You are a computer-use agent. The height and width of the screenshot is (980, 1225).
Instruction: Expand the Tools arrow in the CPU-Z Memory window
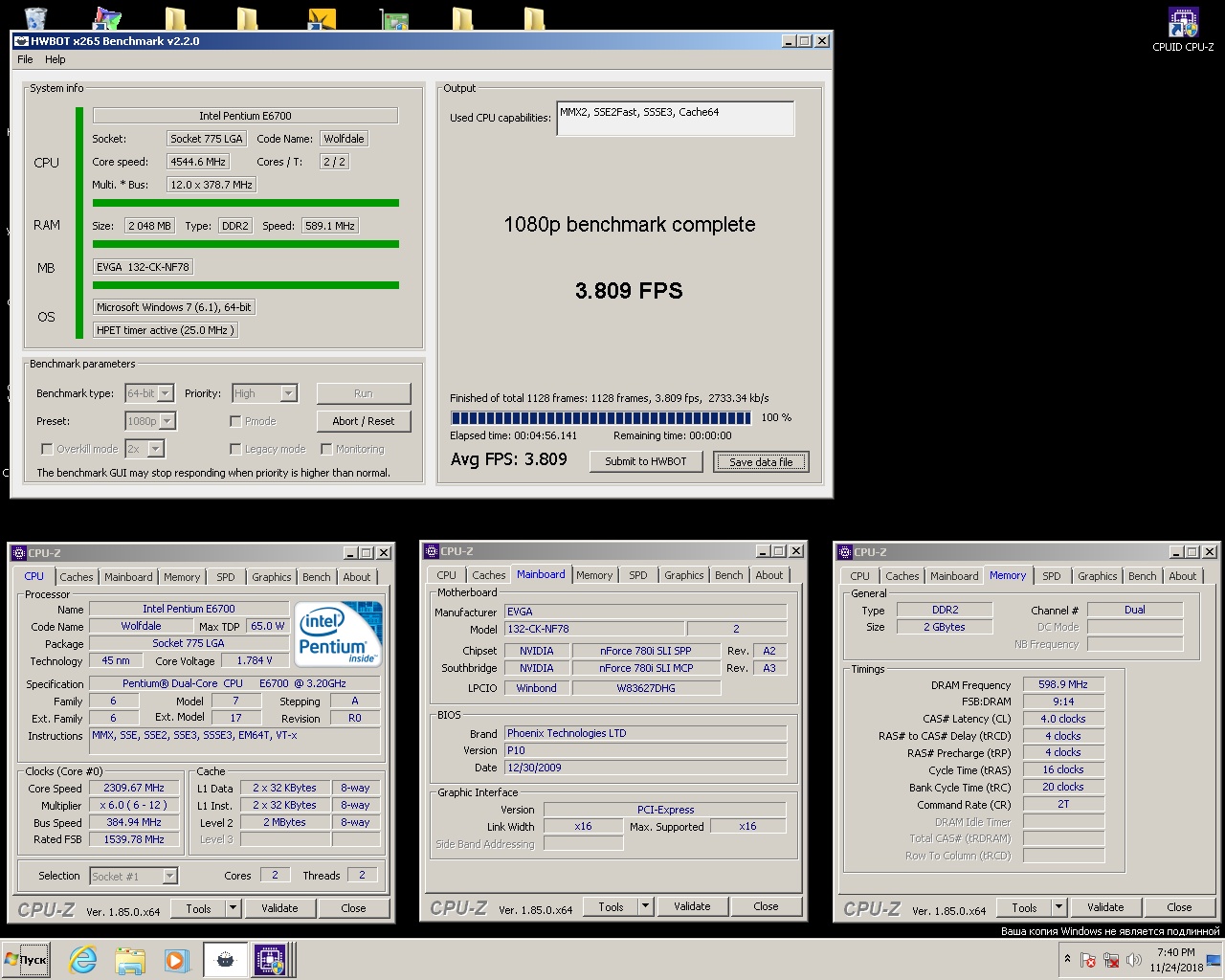pos(1058,907)
